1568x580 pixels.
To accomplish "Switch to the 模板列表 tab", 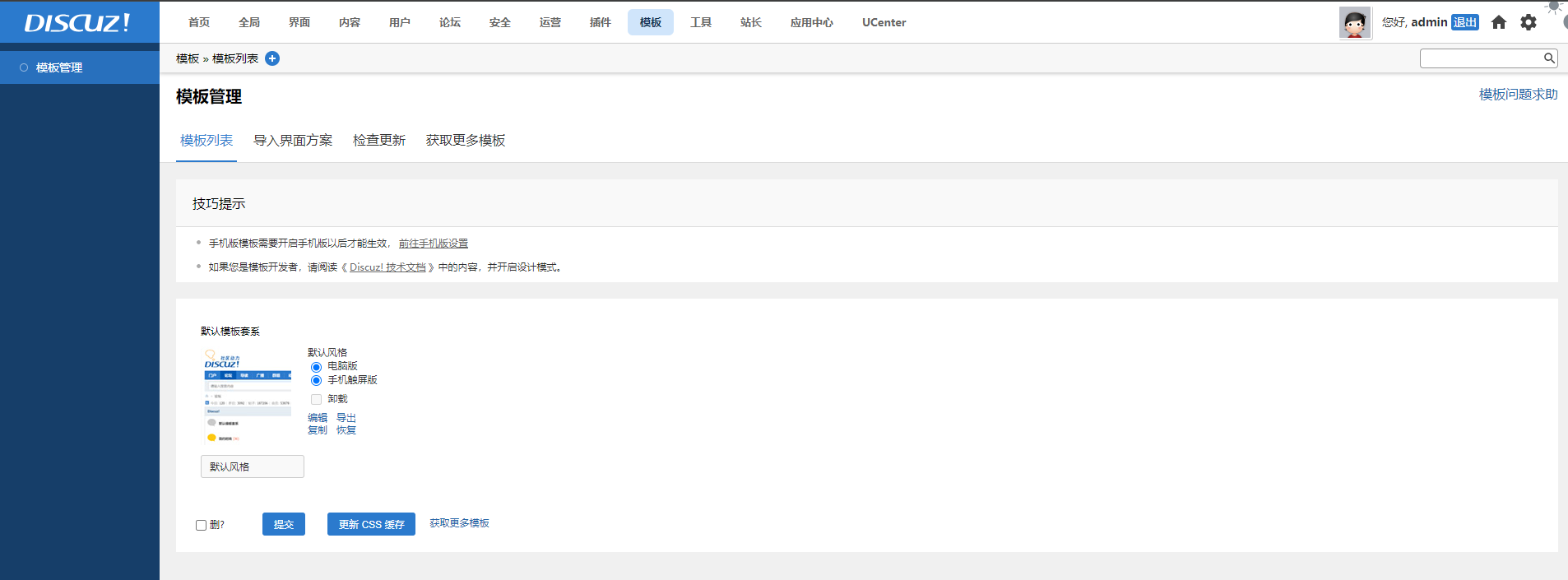I will (x=206, y=141).
